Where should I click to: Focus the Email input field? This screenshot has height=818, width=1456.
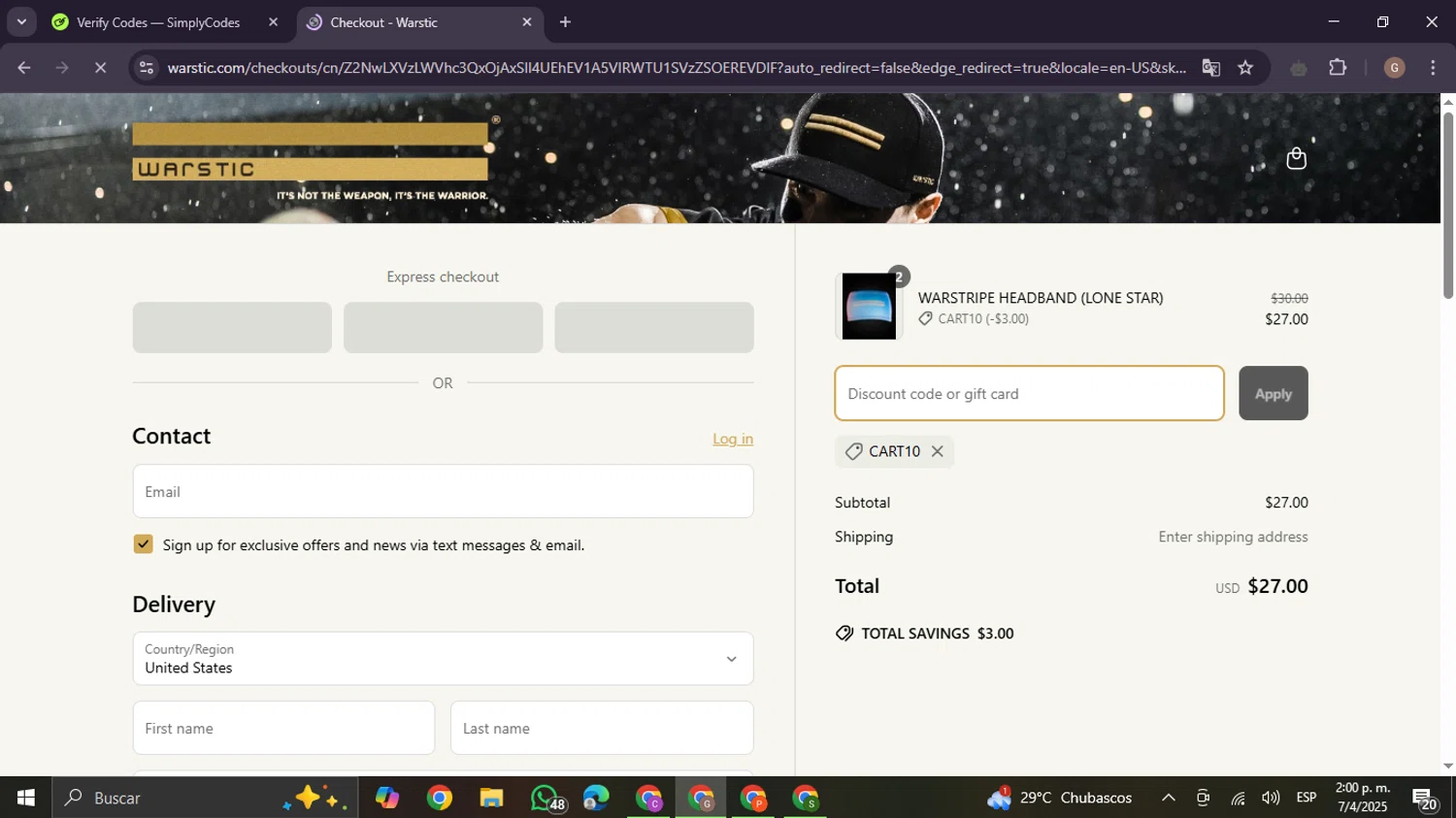click(x=443, y=491)
